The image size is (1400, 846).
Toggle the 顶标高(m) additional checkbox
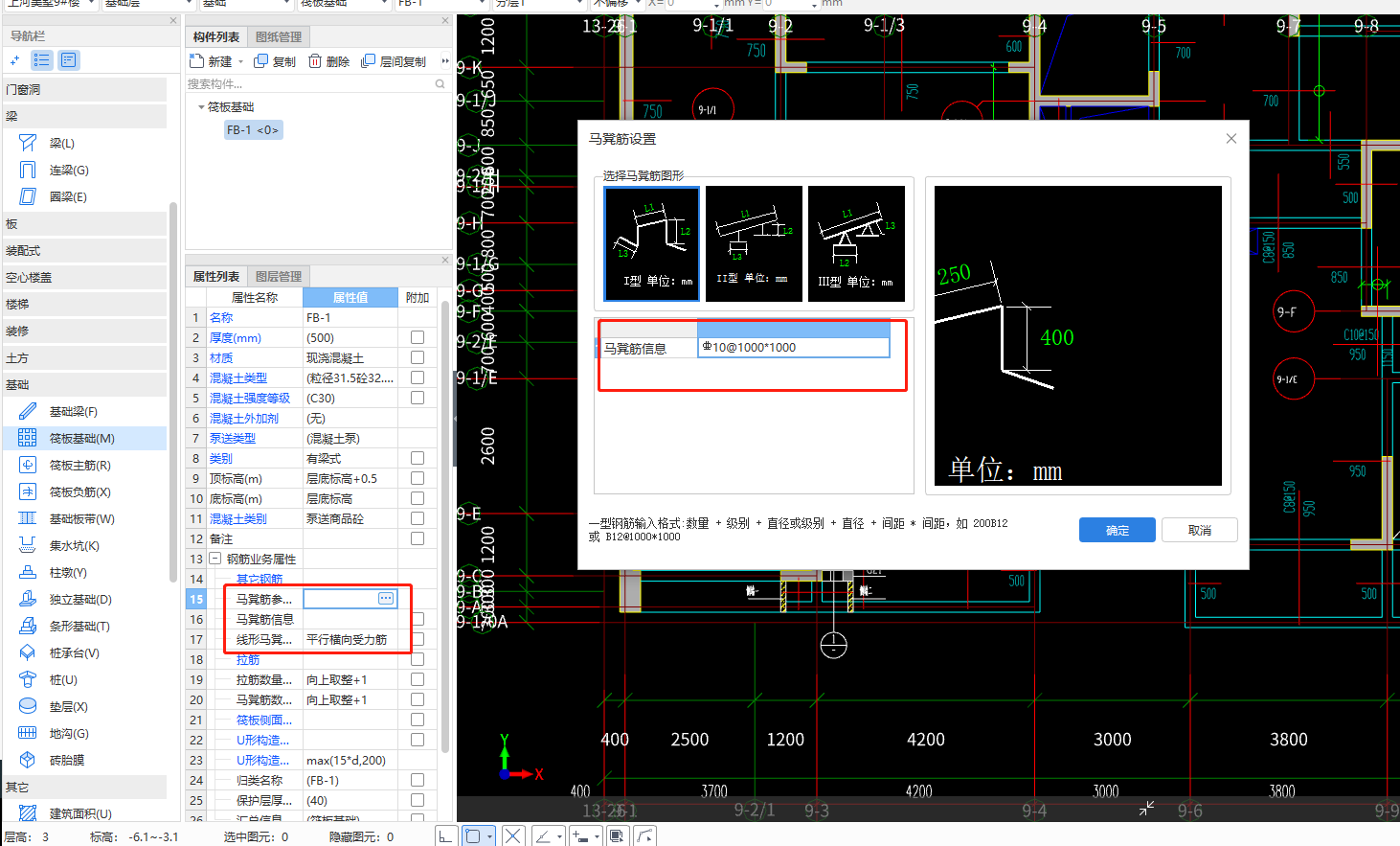pyautogui.click(x=418, y=478)
